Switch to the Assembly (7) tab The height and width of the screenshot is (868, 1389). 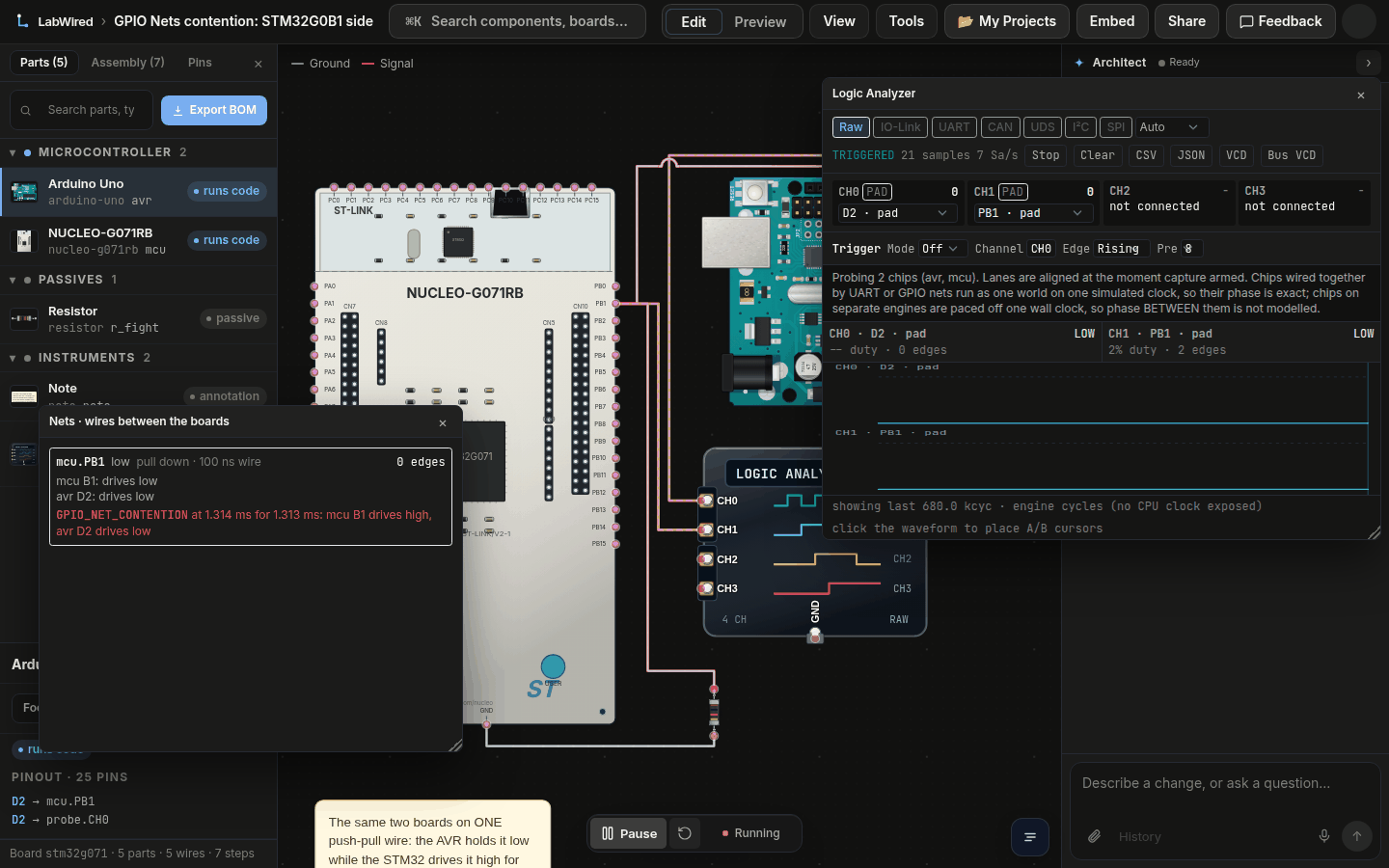(127, 63)
